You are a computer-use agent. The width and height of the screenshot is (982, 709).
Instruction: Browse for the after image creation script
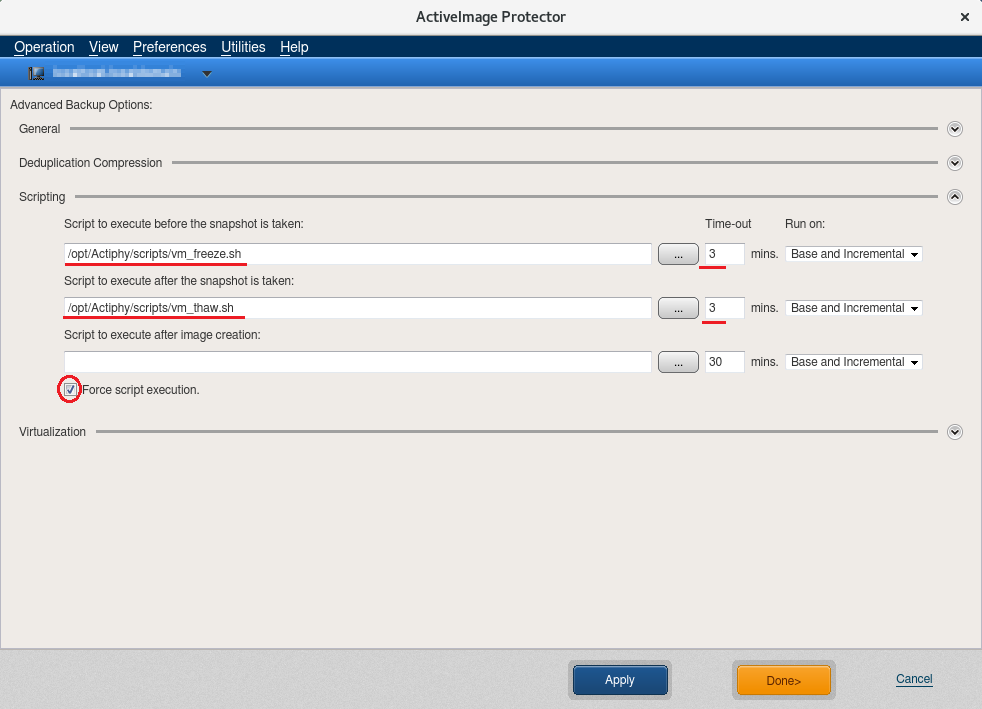point(678,362)
